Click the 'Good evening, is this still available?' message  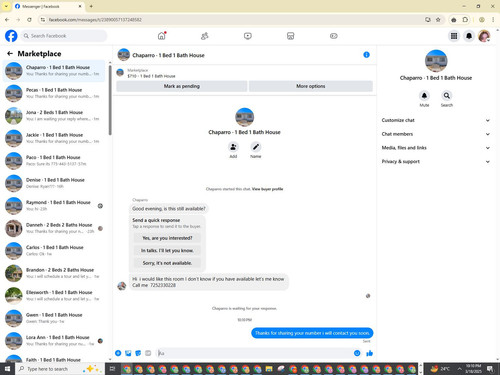[x=169, y=209]
